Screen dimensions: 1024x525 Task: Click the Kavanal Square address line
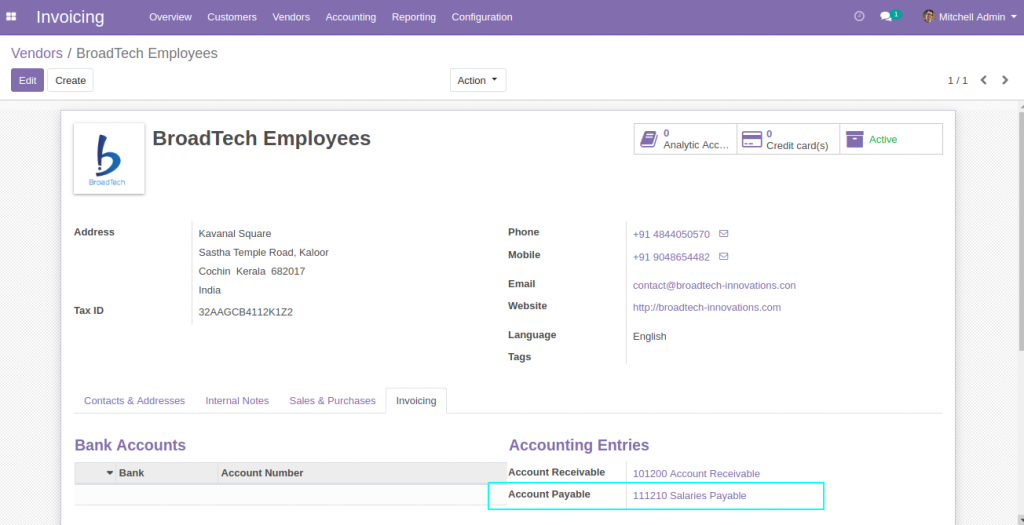(235, 233)
